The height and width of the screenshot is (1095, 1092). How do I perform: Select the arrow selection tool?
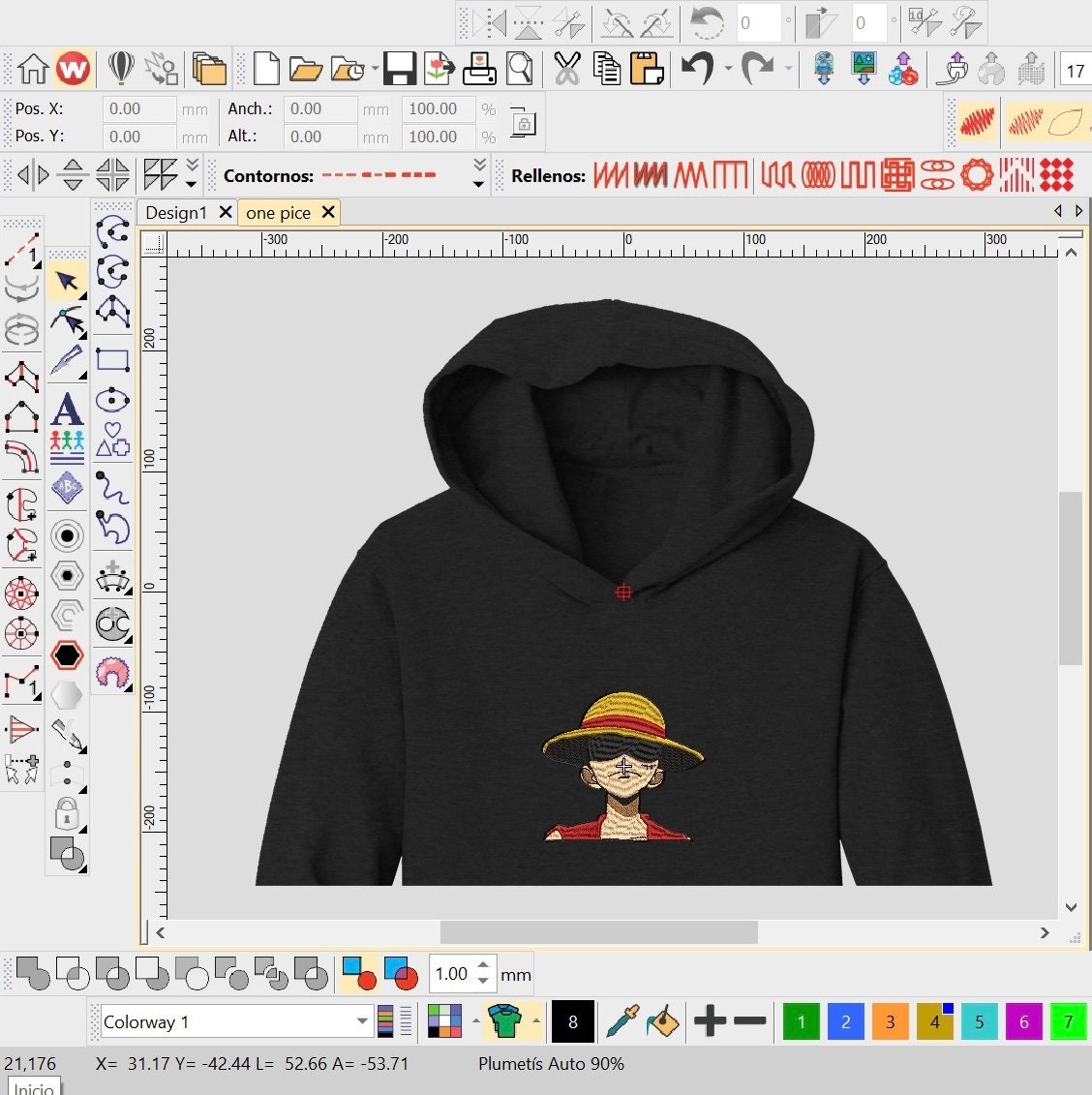[66, 279]
